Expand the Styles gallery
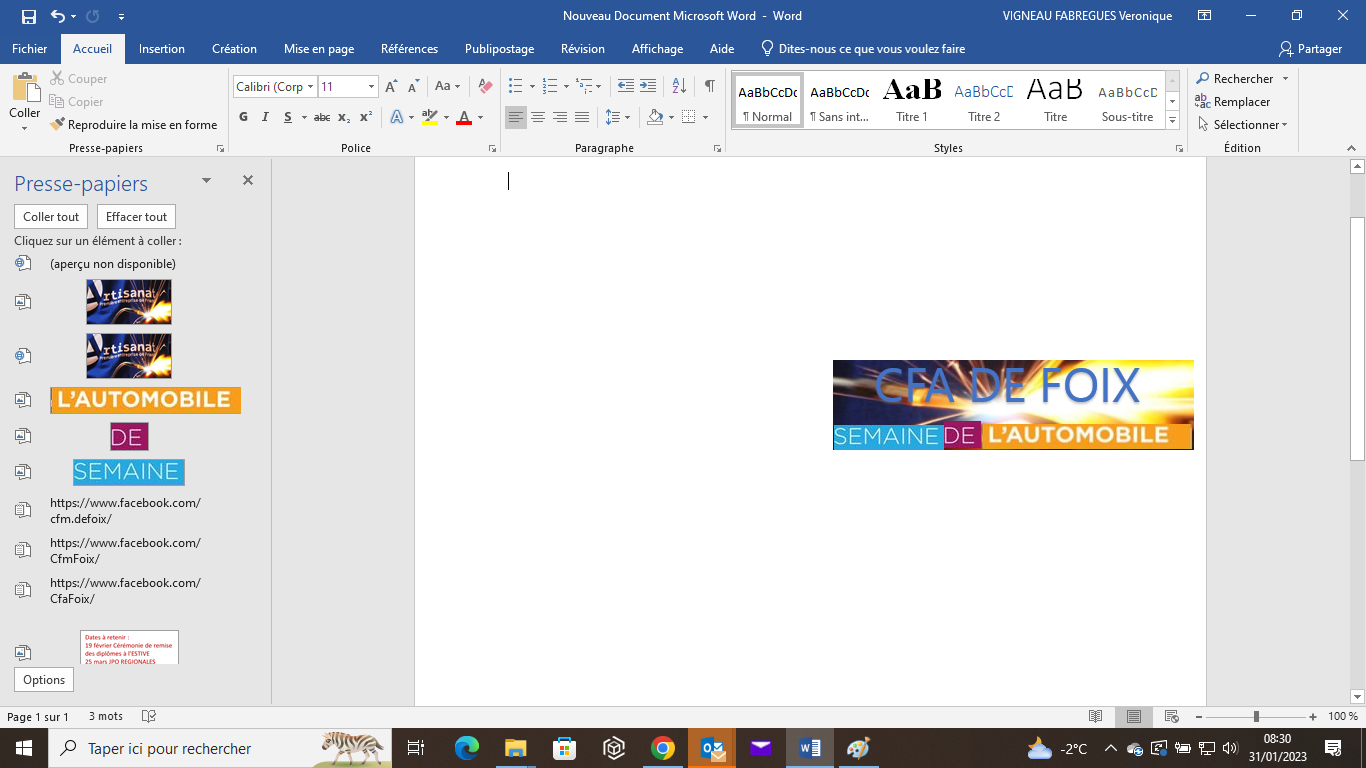 pos(1173,122)
